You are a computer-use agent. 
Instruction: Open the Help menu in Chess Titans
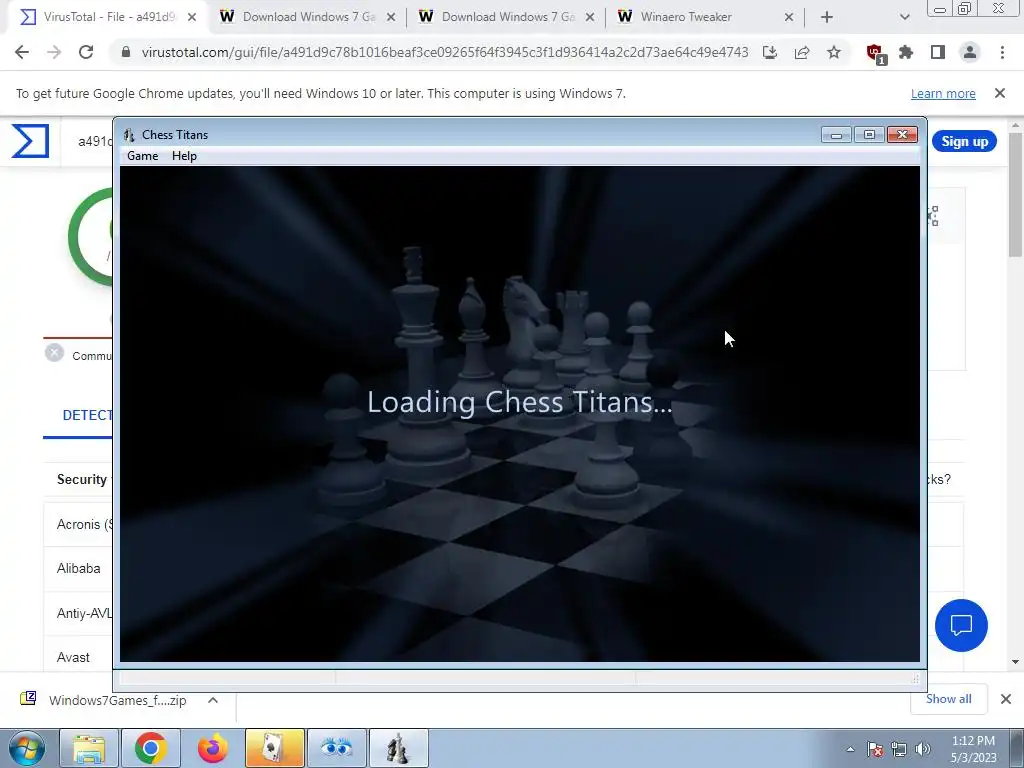coord(184,155)
